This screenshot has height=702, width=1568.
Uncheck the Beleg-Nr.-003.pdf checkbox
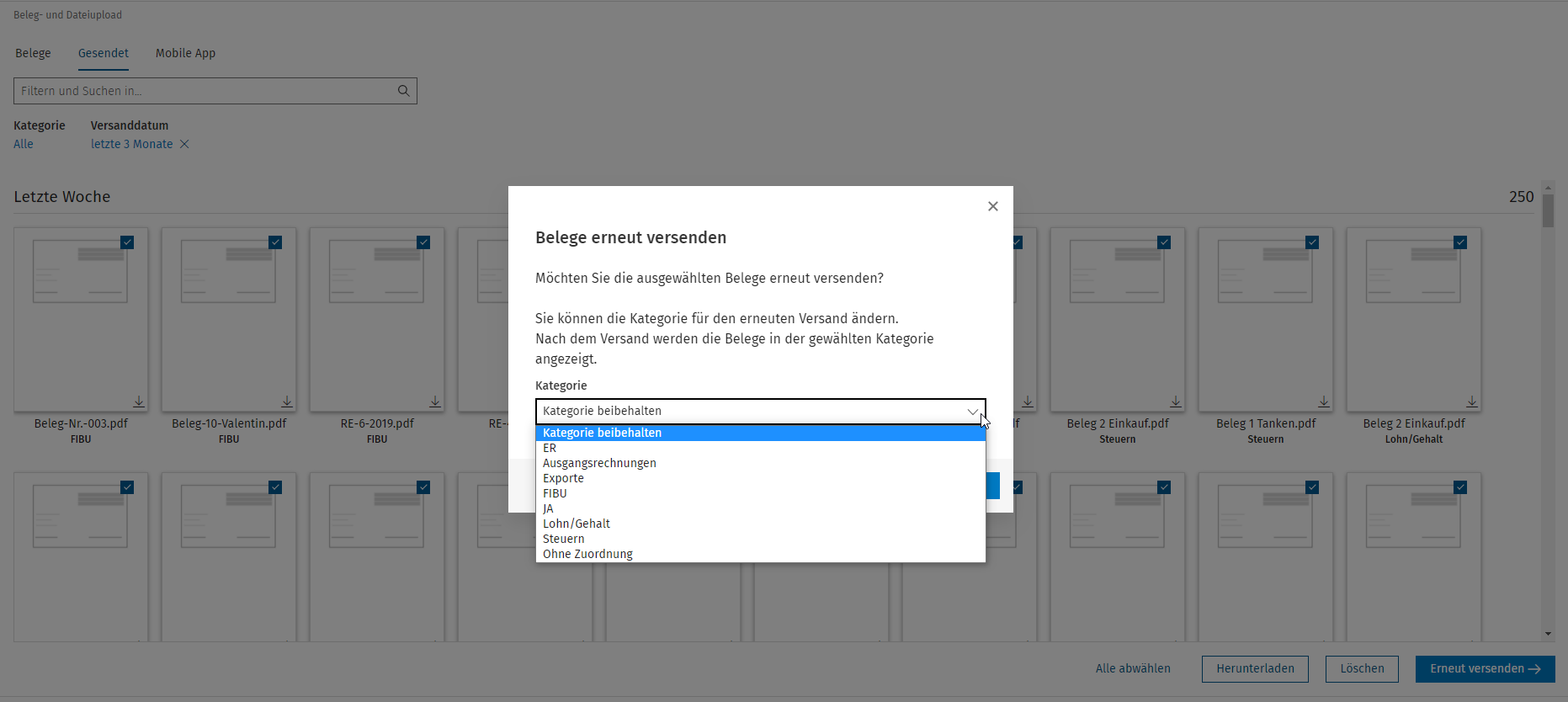click(x=127, y=242)
